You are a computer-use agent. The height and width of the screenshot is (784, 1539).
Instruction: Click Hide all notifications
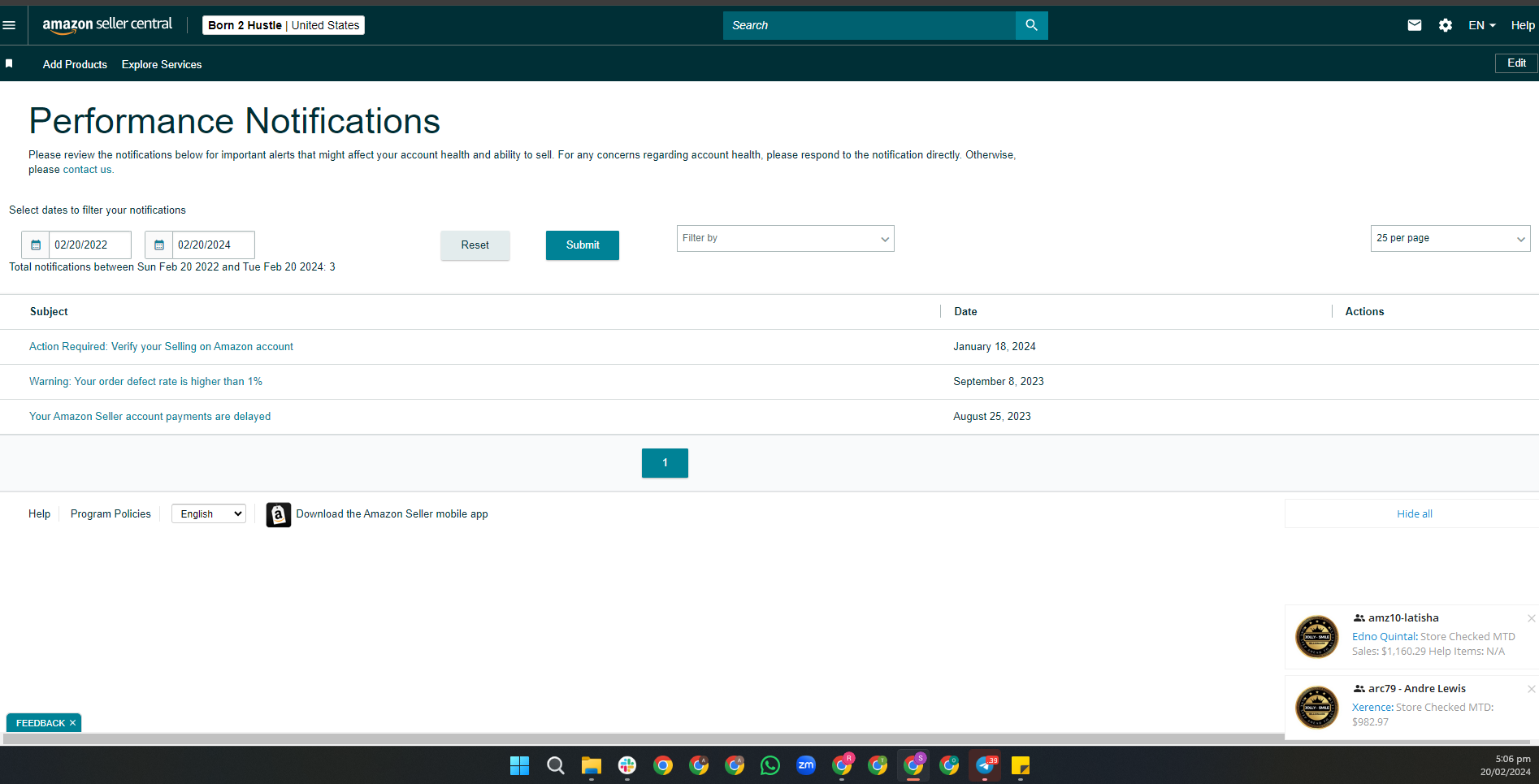pyautogui.click(x=1415, y=514)
